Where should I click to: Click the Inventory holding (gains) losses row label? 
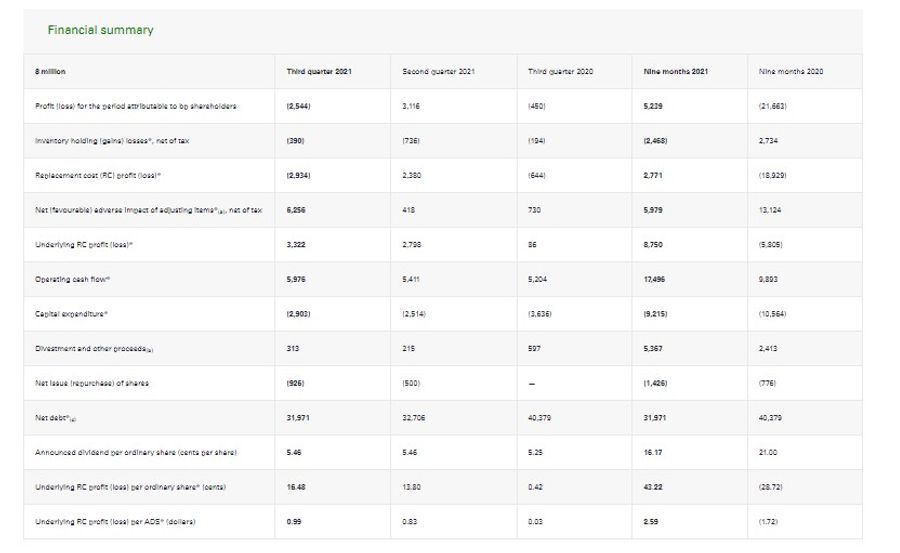(x=112, y=141)
